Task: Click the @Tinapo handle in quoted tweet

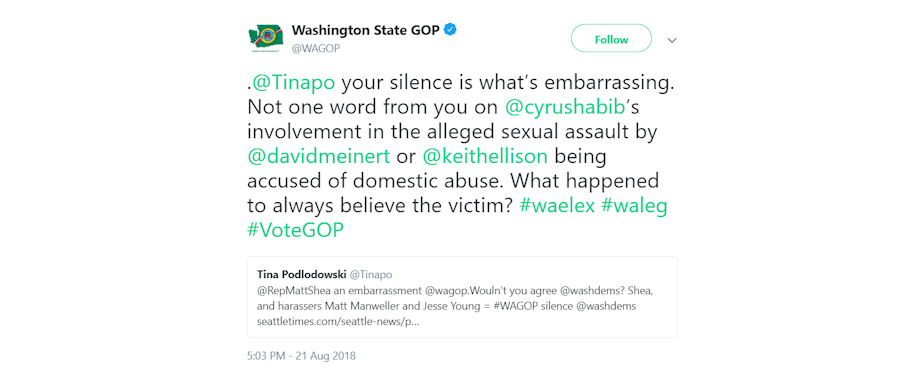Action: [371, 275]
